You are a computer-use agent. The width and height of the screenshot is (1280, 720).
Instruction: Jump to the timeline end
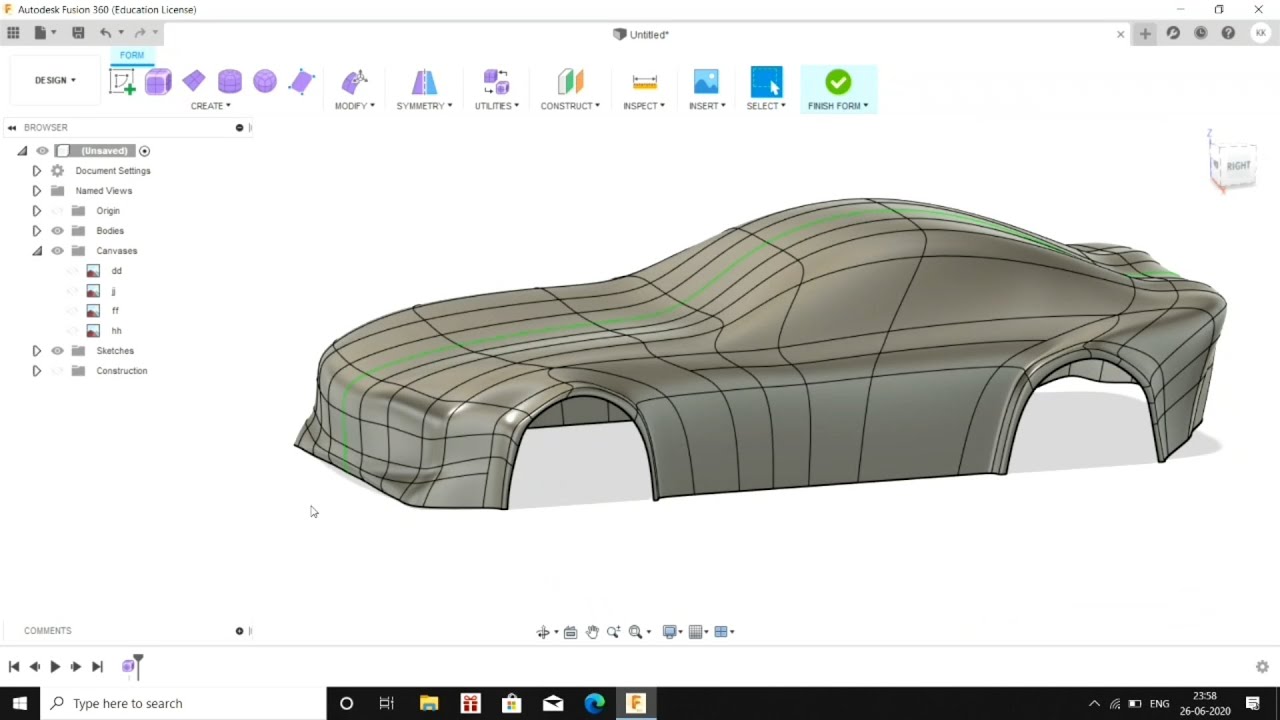[97, 667]
